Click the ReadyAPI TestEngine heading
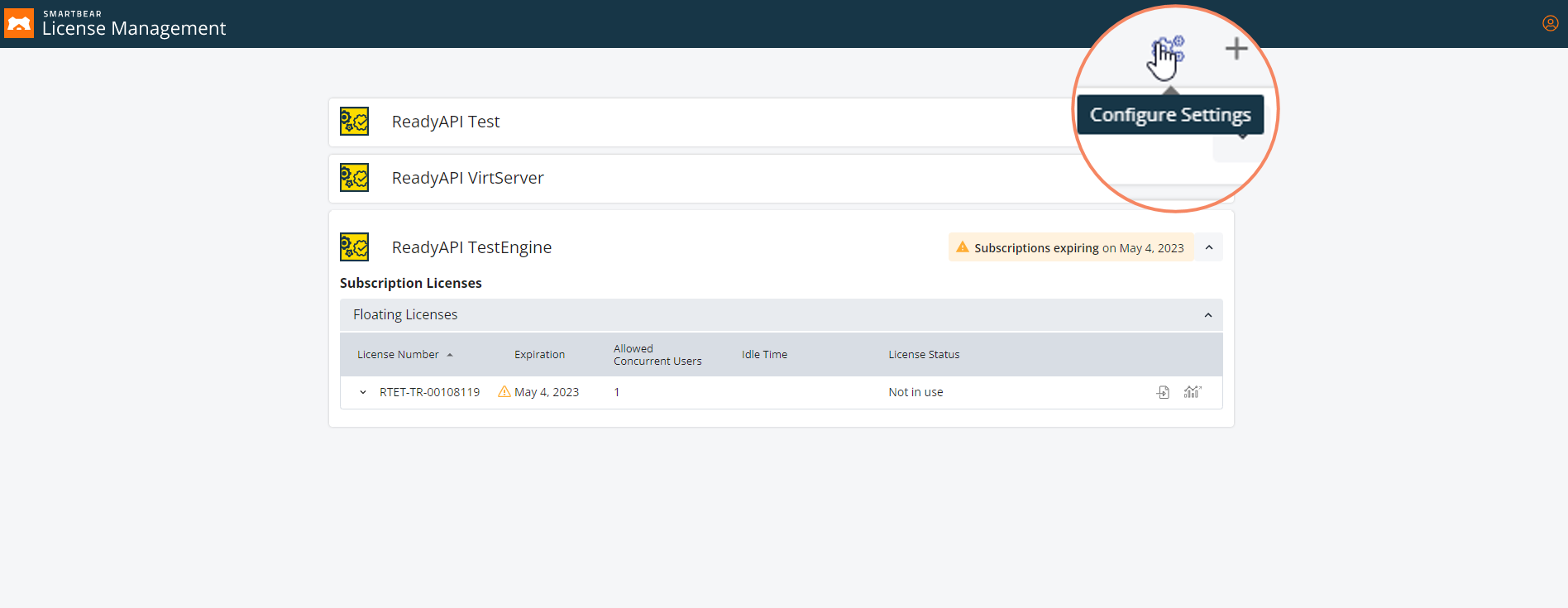 pos(471,247)
